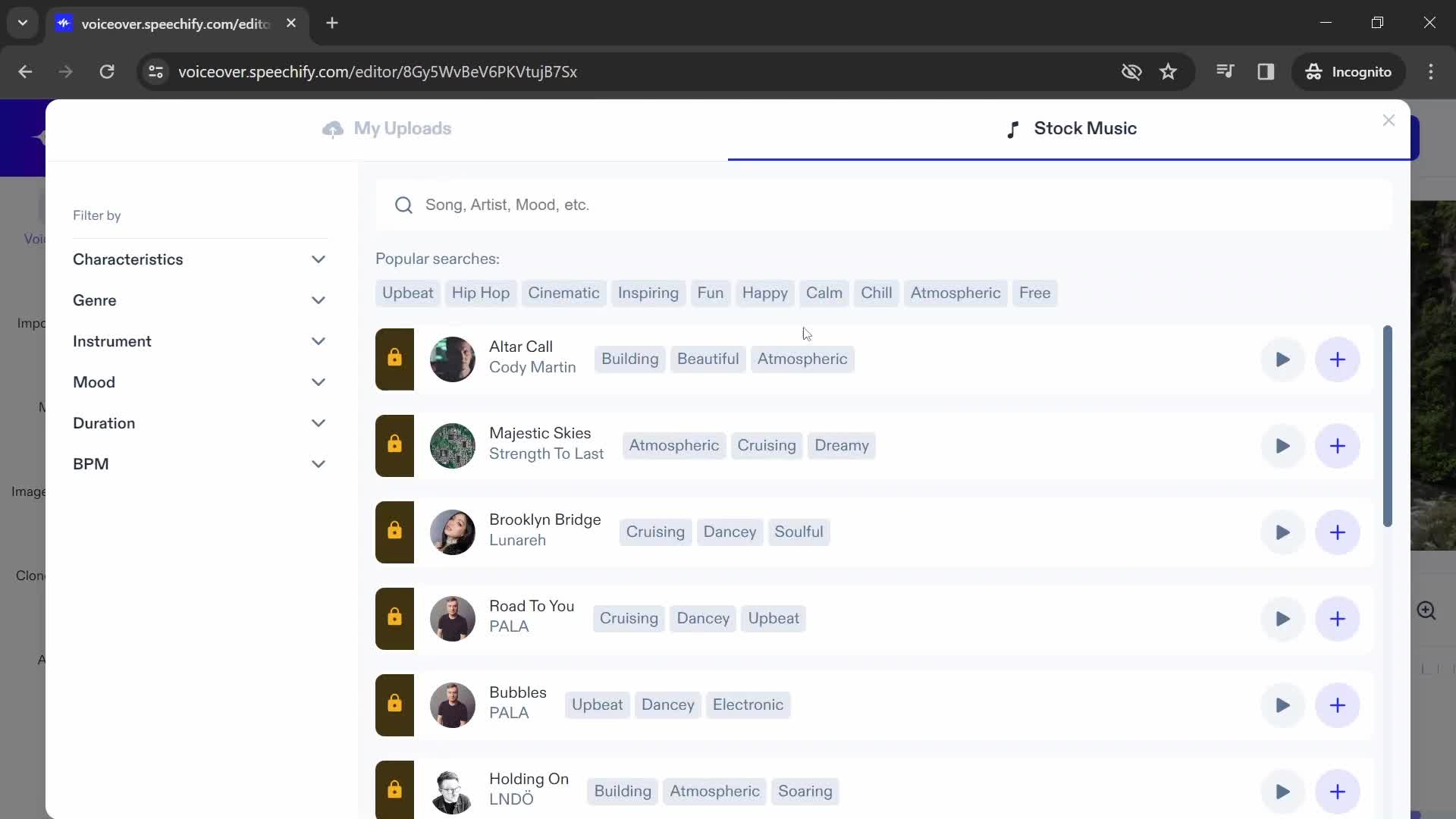Click the lock icon on Majestic Skies
The width and height of the screenshot is (1456, 819).
click(x=395, y=446)
